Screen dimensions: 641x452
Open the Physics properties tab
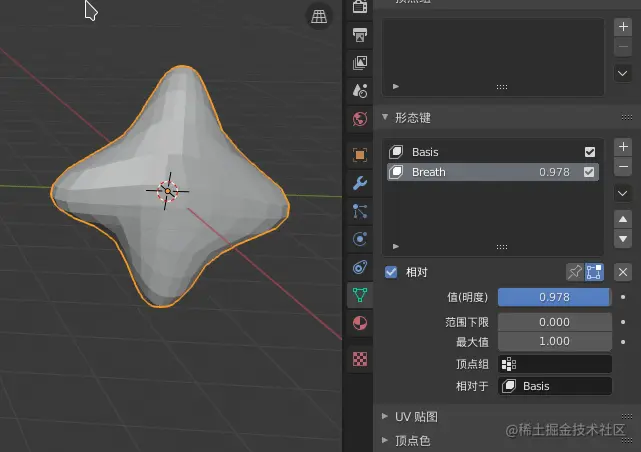[x=360, y=239]
